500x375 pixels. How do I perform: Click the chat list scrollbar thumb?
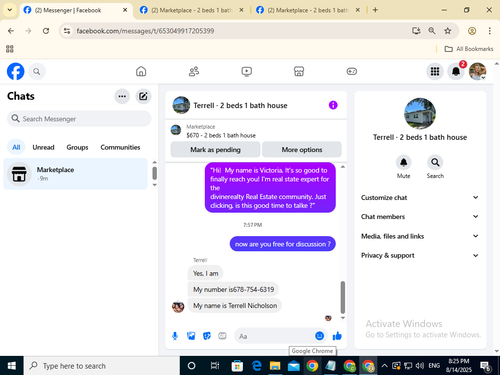tap(154, 173)
